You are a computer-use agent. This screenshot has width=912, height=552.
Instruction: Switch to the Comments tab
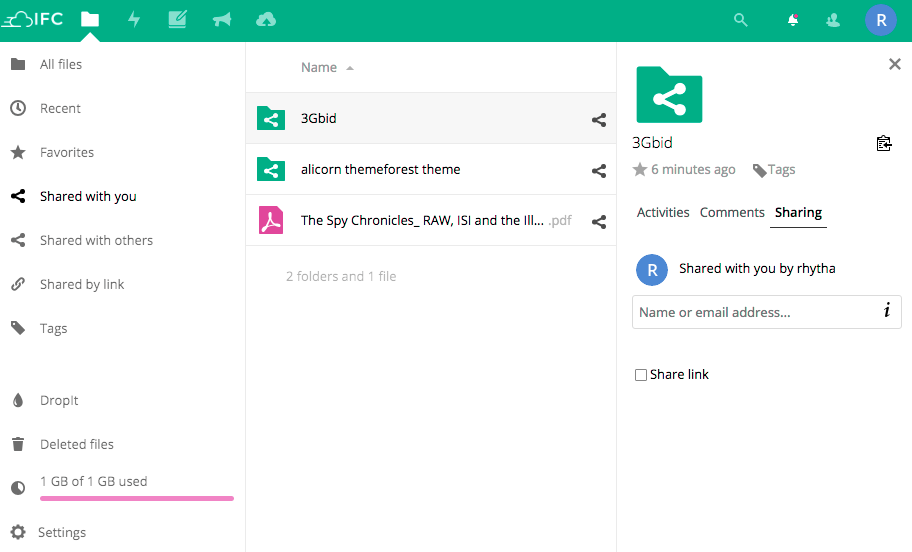pyautogui.click(x=732, y=212)
